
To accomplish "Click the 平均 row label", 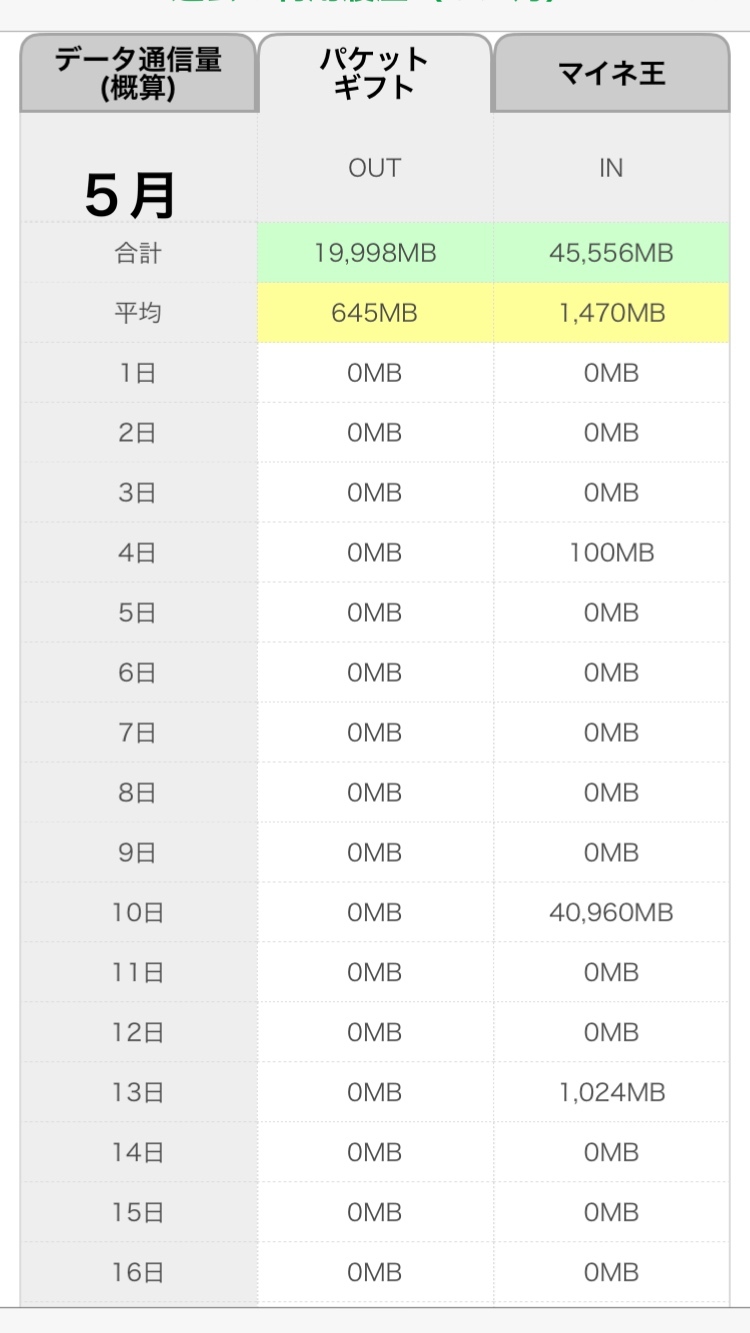I will (x=138, y=313).
